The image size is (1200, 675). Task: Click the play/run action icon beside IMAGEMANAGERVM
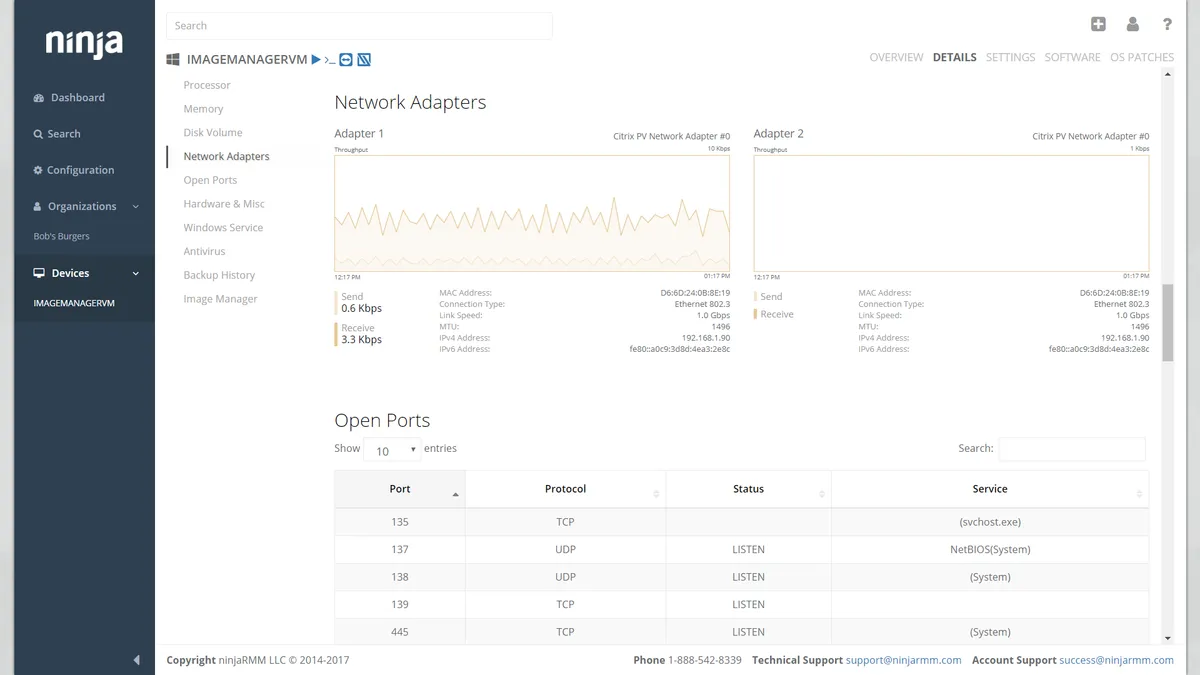pos(316,60)
